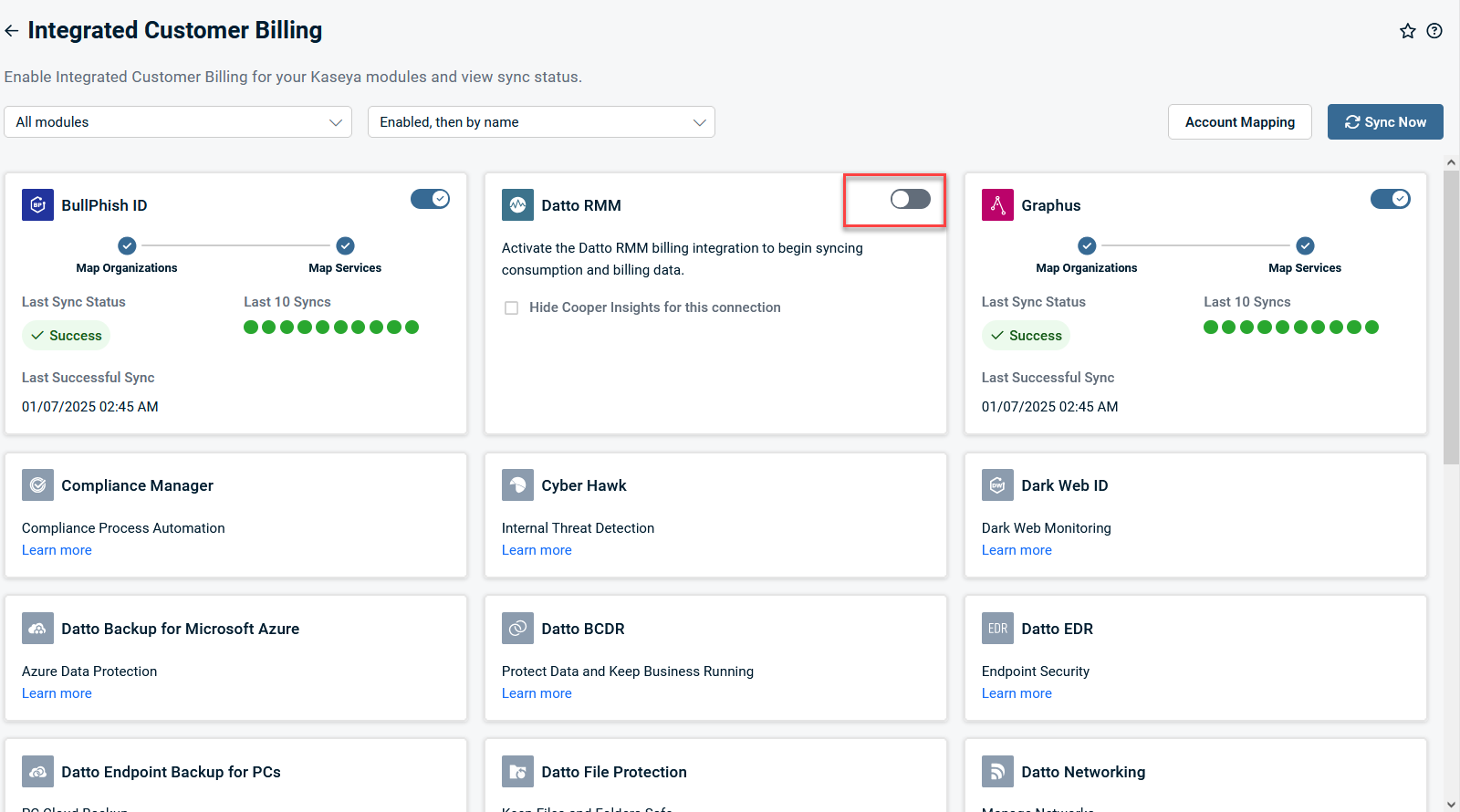Click the Graphus module icon
Viewport: 1460px width, 812px height.
(997, 205)
